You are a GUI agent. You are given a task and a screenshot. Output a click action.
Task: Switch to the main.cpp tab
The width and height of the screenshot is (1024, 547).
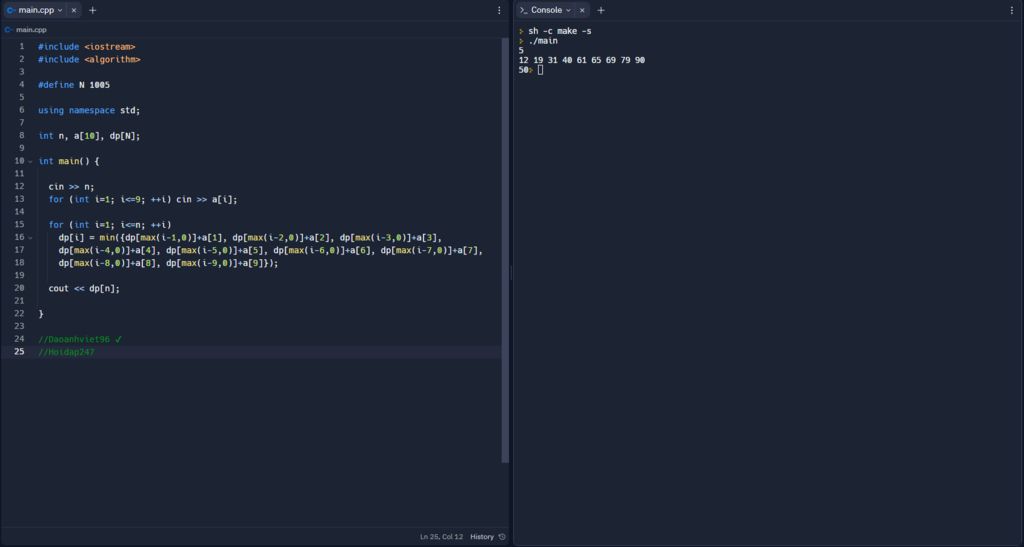click(x=35, y=10)
